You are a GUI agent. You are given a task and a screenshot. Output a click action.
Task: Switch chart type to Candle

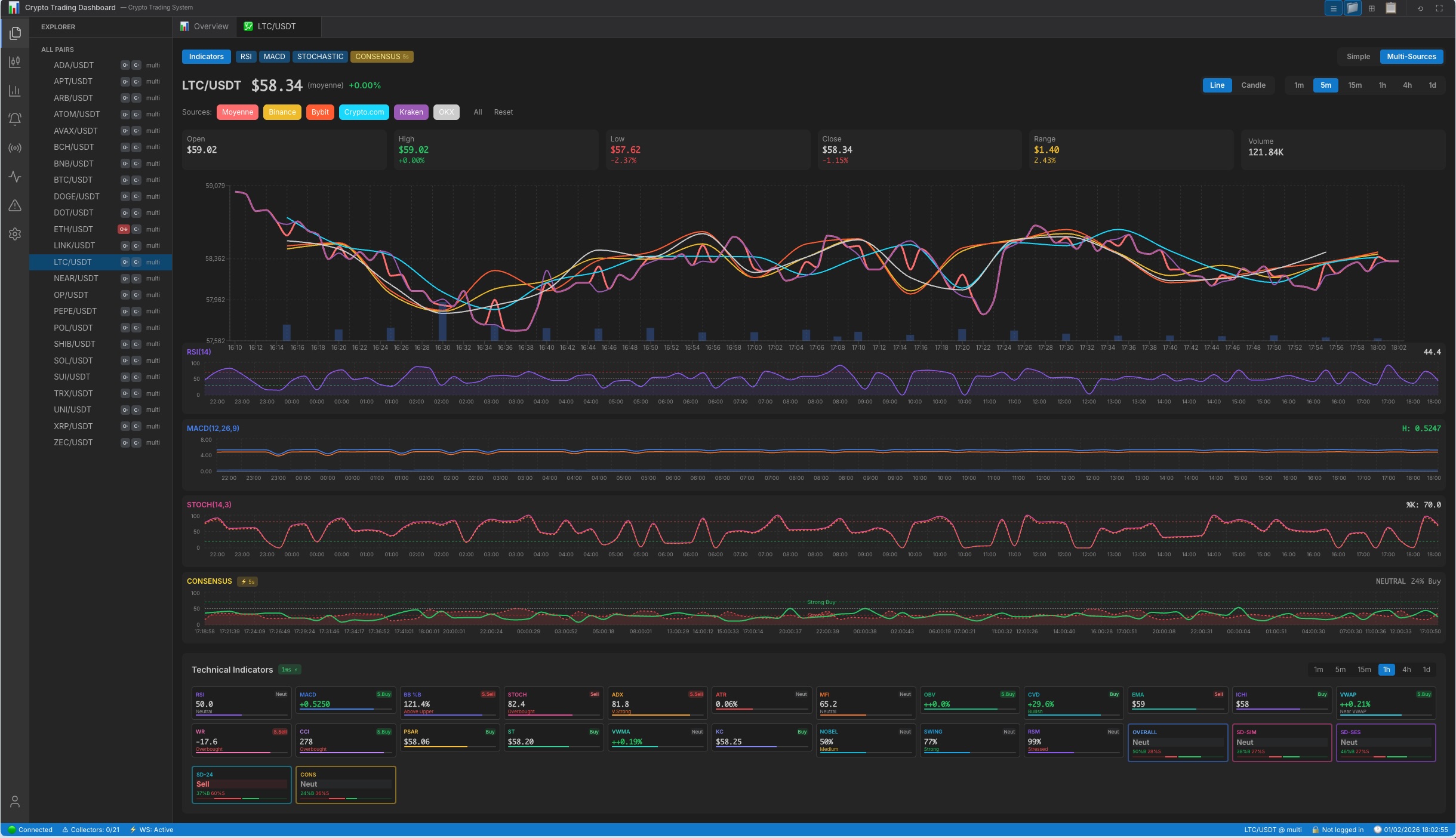pyautogui.click(x=1253, y=85)
